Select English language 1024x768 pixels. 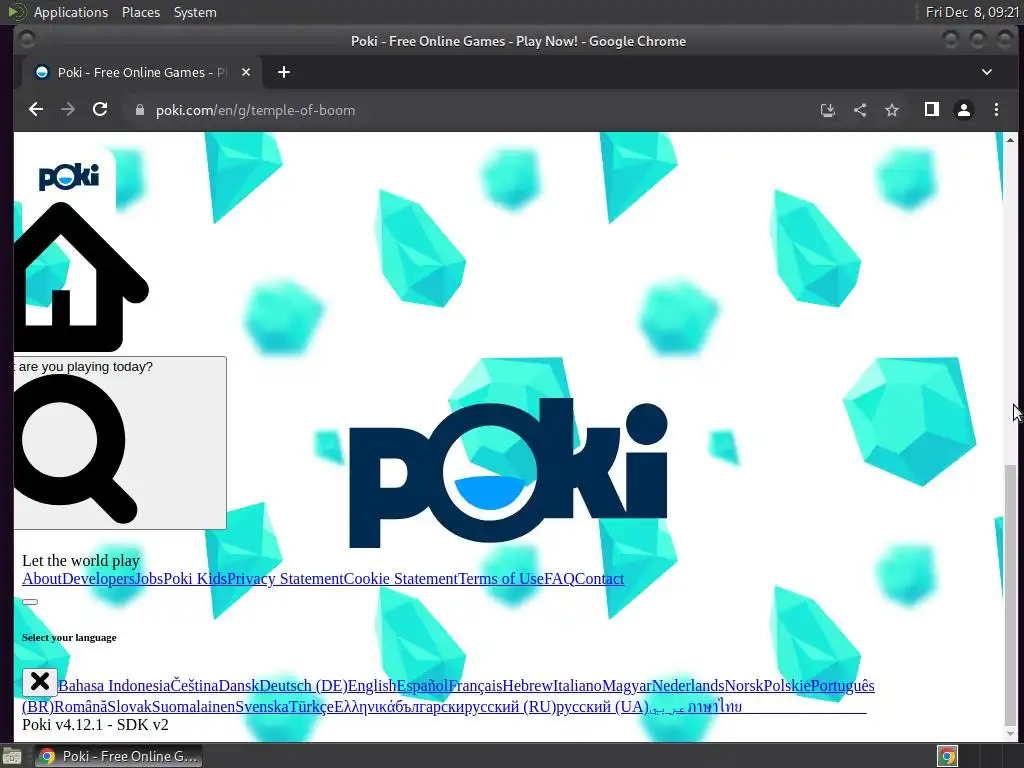[372, 686]
